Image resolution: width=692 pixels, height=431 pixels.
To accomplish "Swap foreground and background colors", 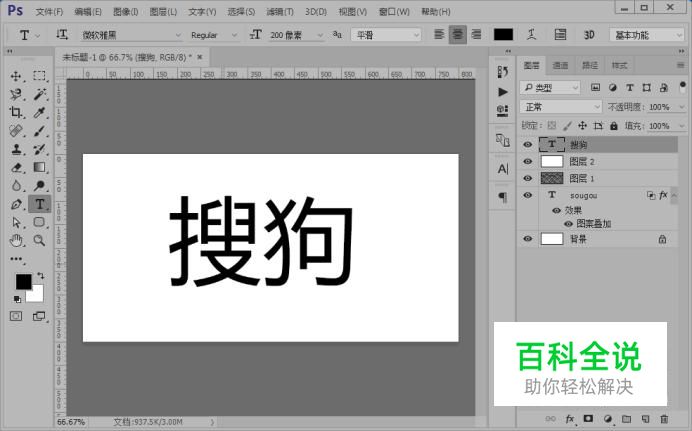I will pos(41,276).
